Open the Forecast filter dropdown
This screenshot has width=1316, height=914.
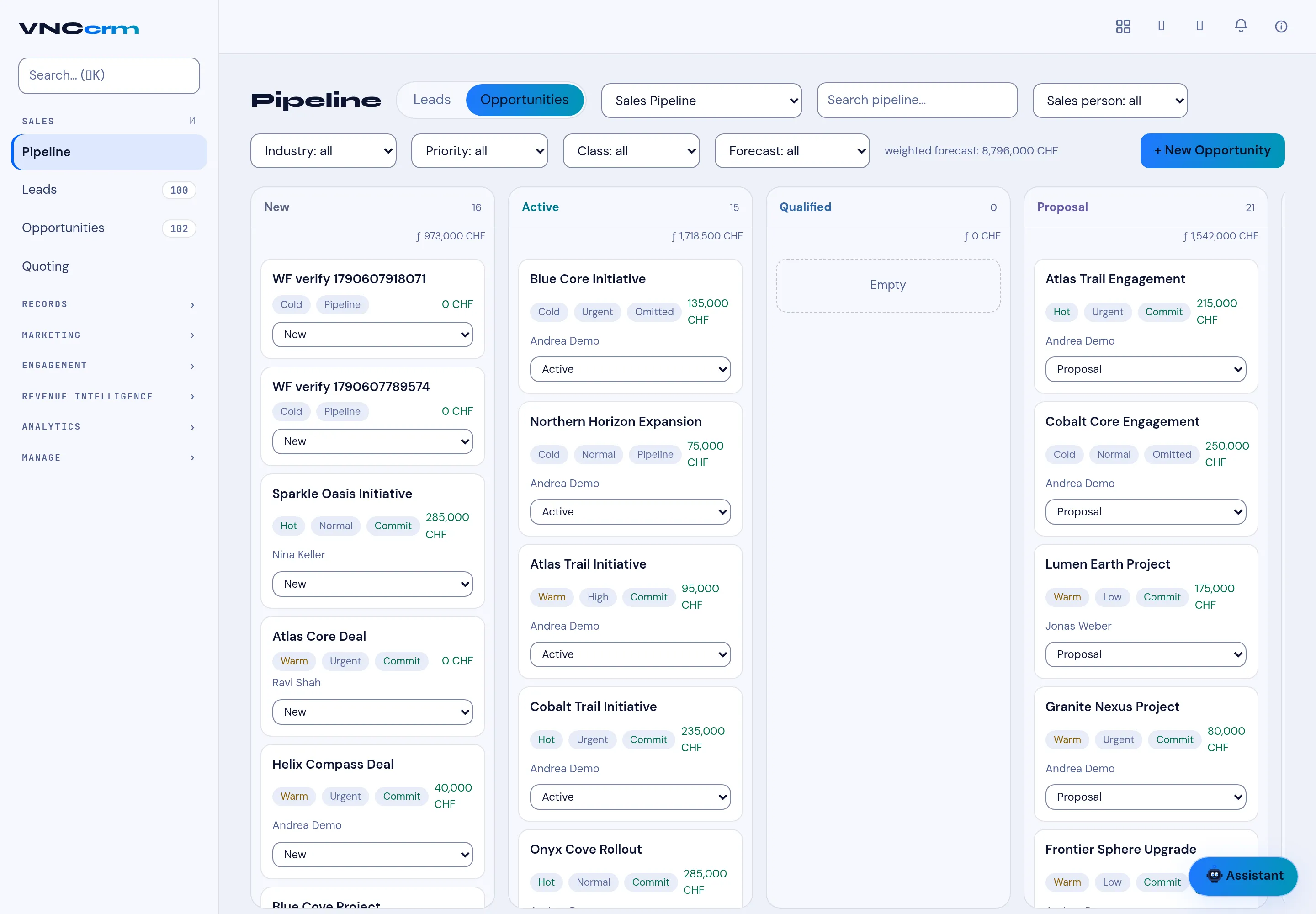pos(792,151)
